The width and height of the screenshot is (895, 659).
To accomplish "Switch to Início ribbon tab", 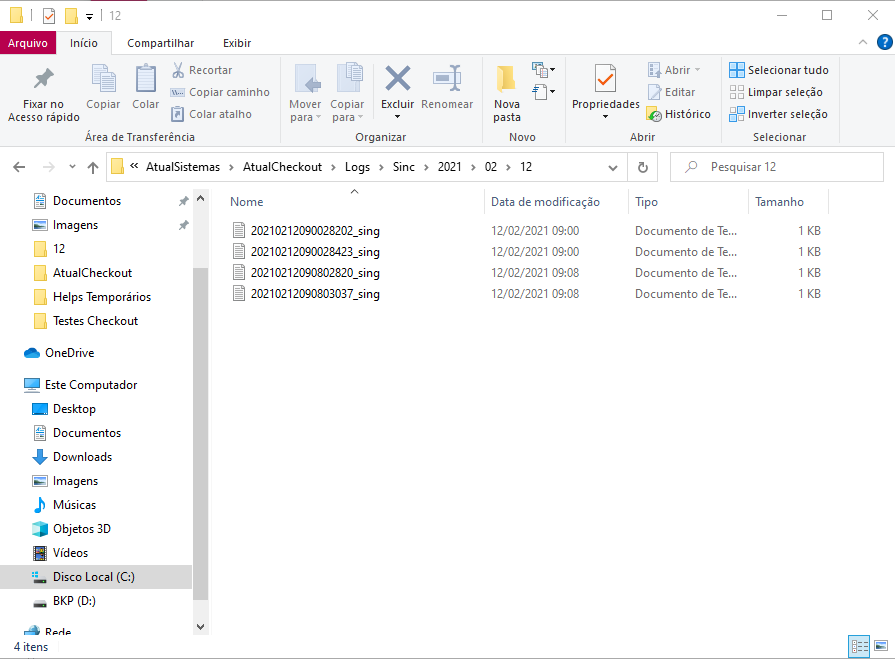I will point(84,43).
